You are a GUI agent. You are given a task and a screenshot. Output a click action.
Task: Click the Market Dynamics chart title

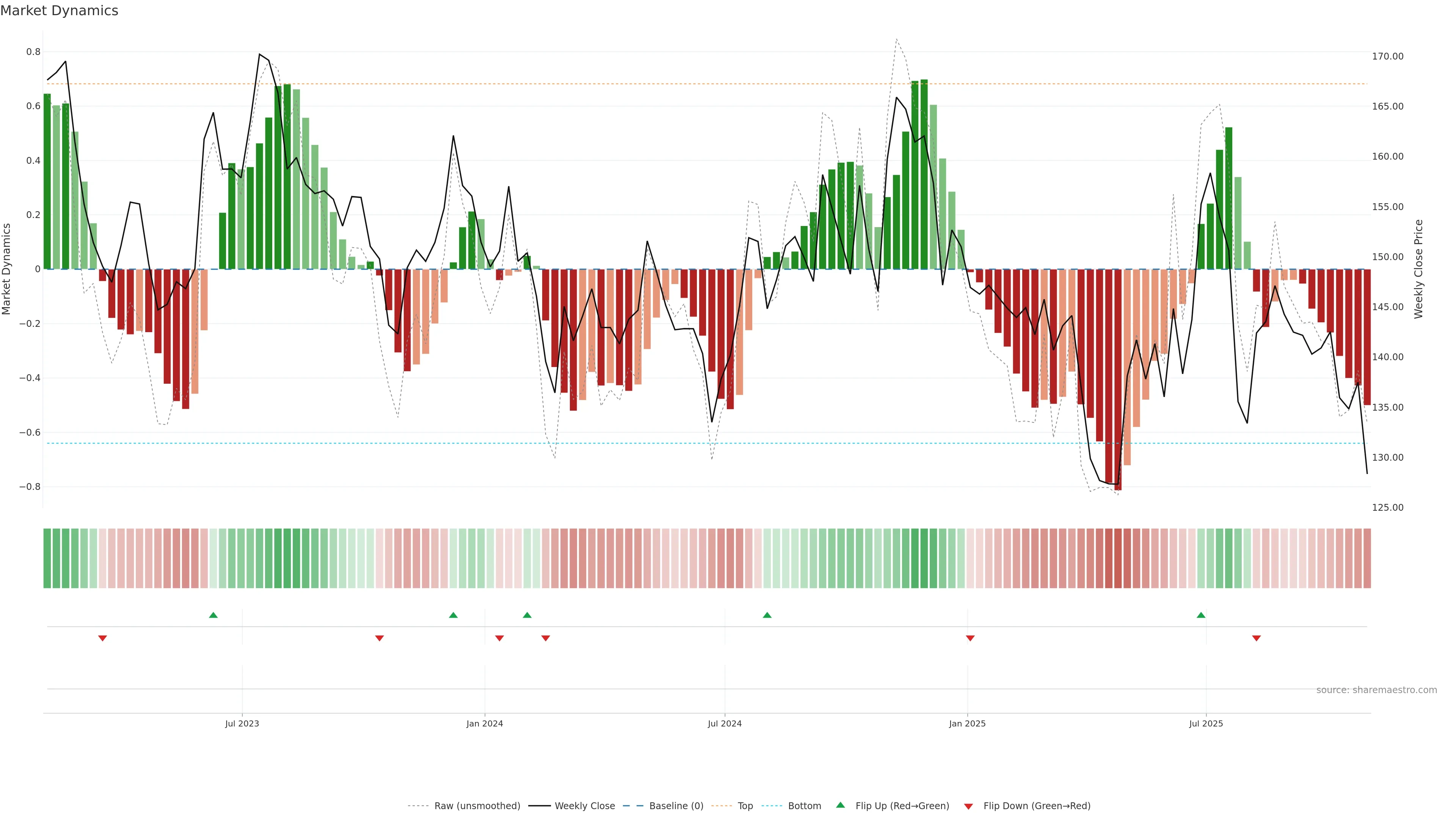click(60, 11)
